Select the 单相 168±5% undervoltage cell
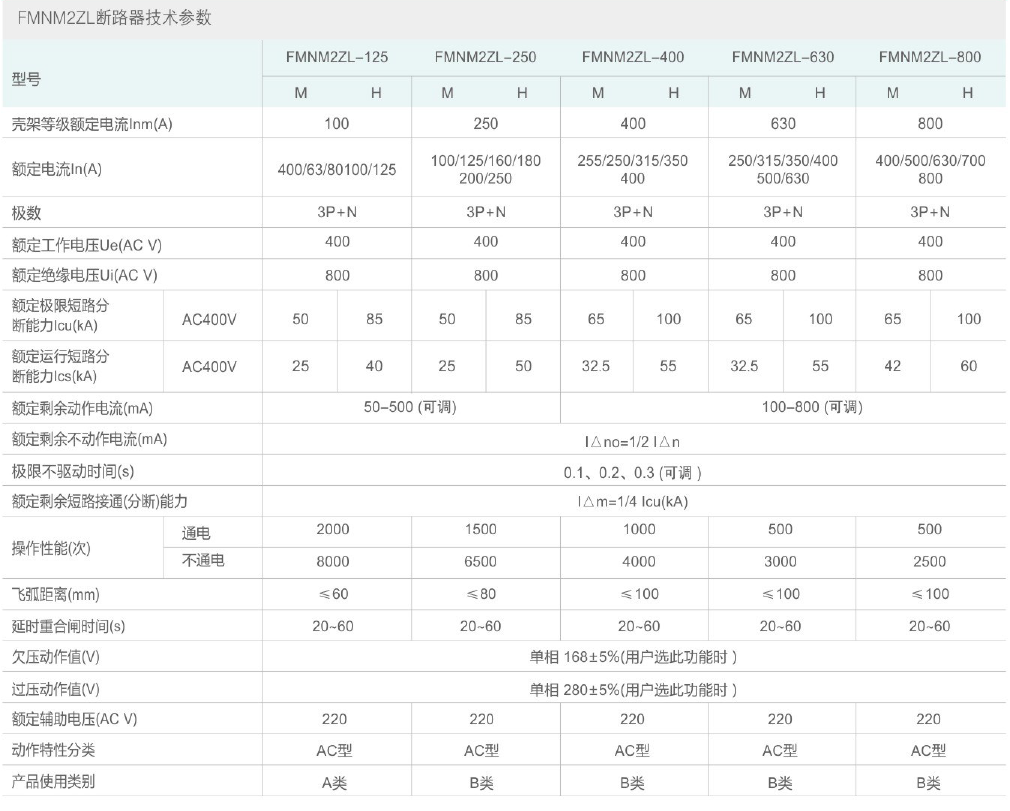 pos(633,657)
